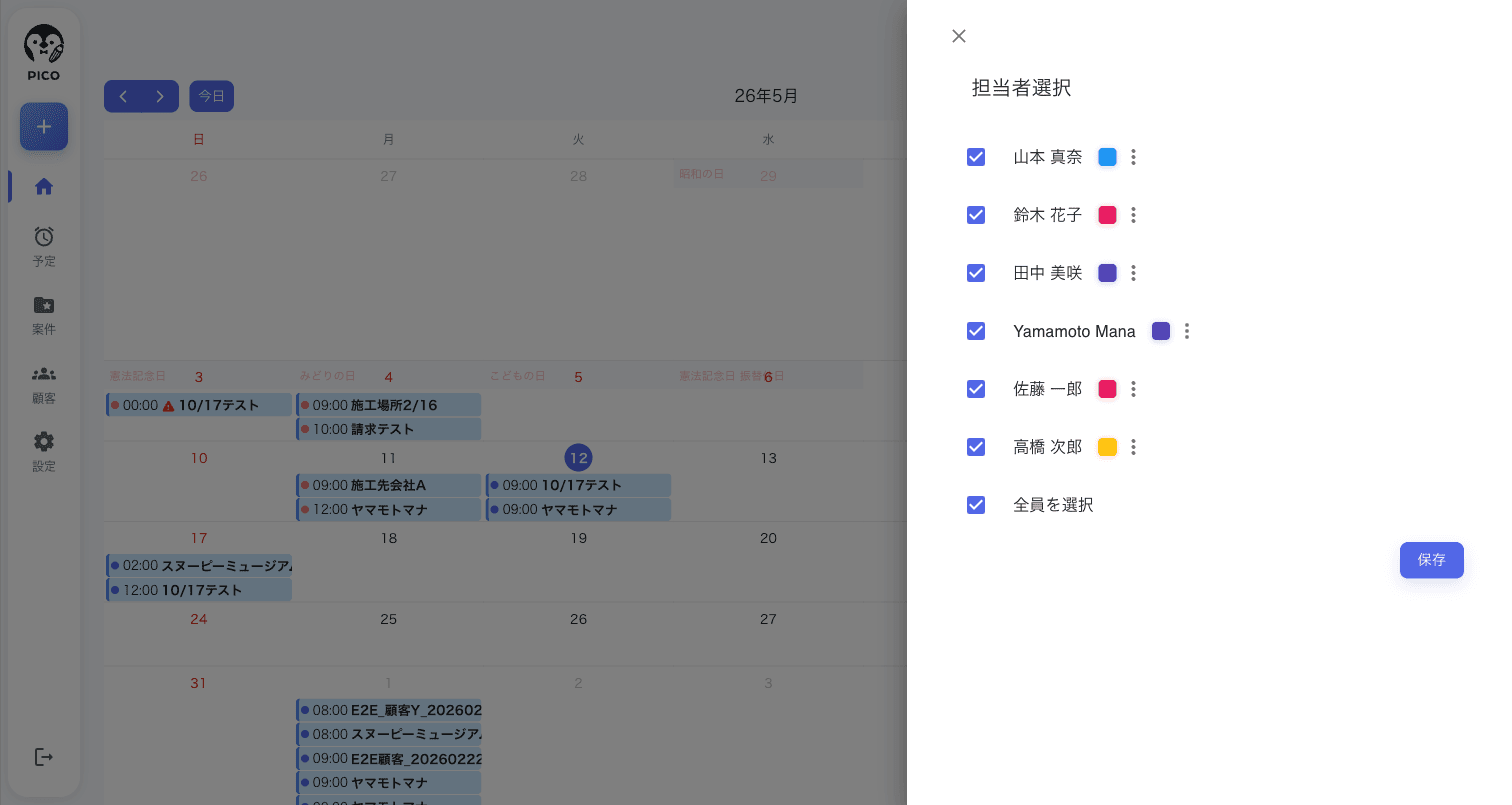Open the 02:00 スヌーピーミュージアム event on May 17
This screenshot has width=1512, height=805.
tap(199, 565)
